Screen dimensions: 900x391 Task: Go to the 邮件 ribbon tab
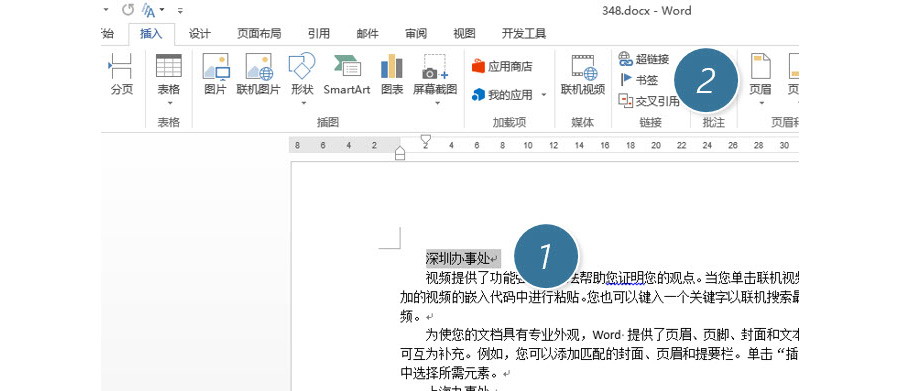tap(367, 34)
